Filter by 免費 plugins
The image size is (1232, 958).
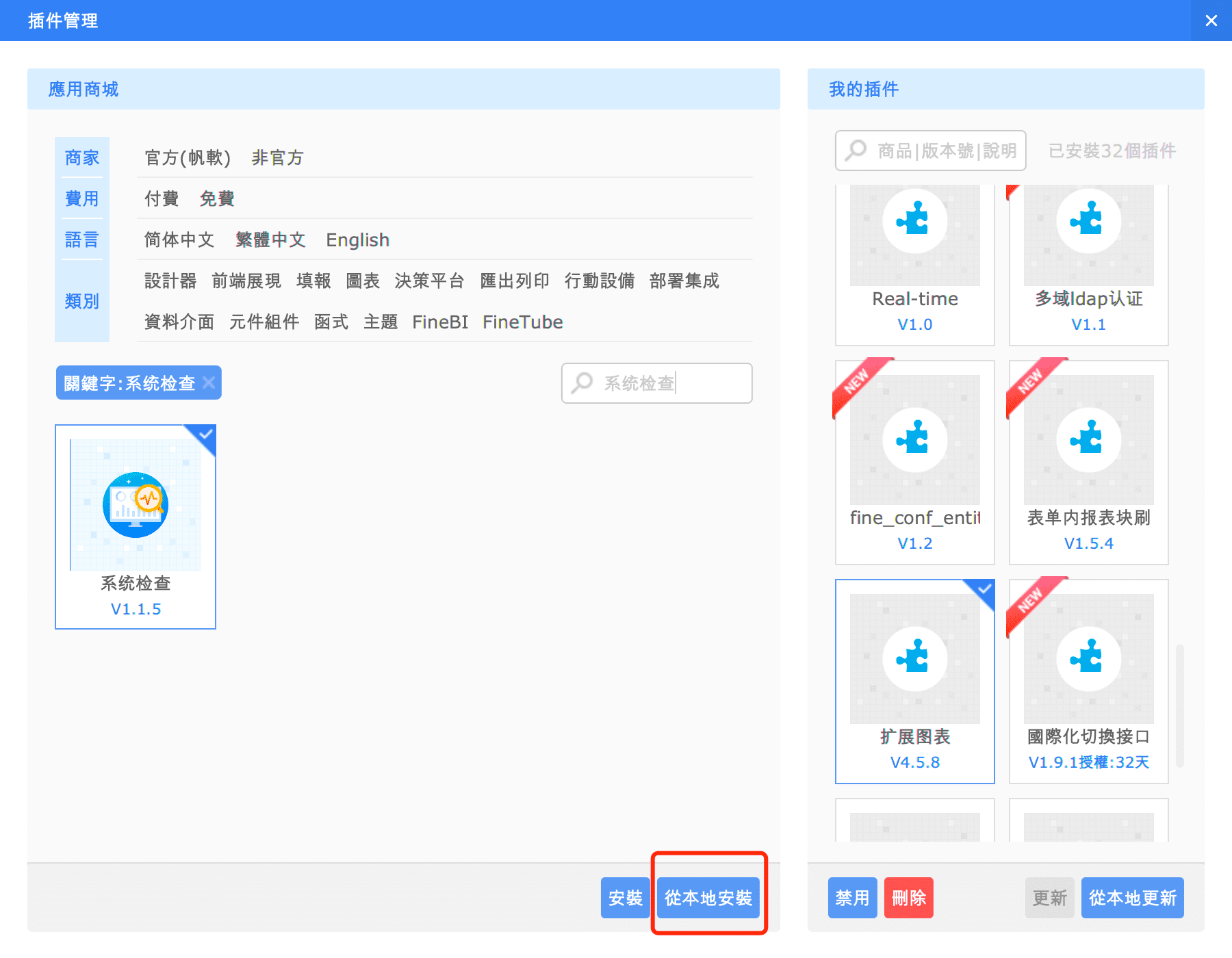pyautogui.click(x=217, y=199)
